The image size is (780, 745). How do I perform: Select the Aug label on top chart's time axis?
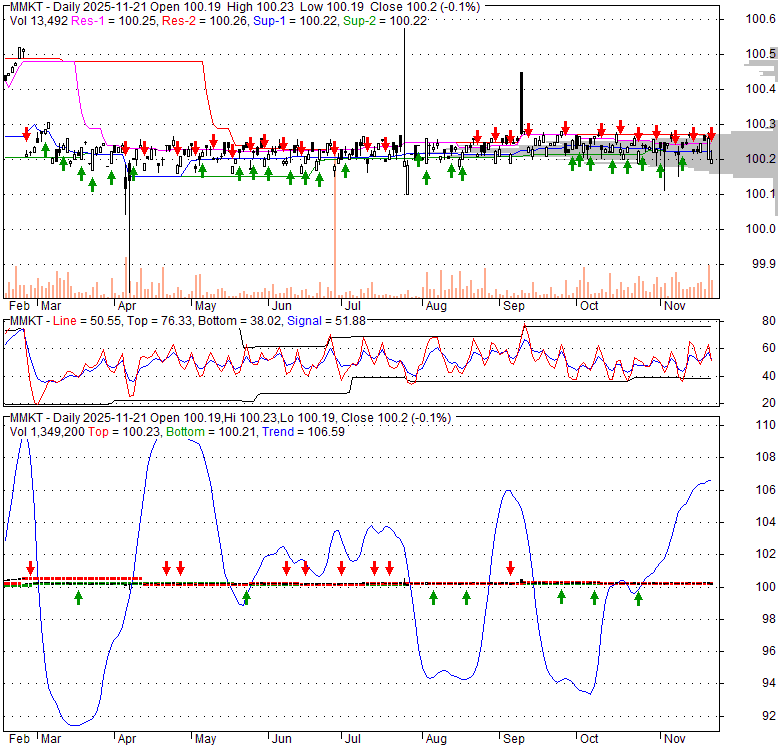(x=435, y=305)
